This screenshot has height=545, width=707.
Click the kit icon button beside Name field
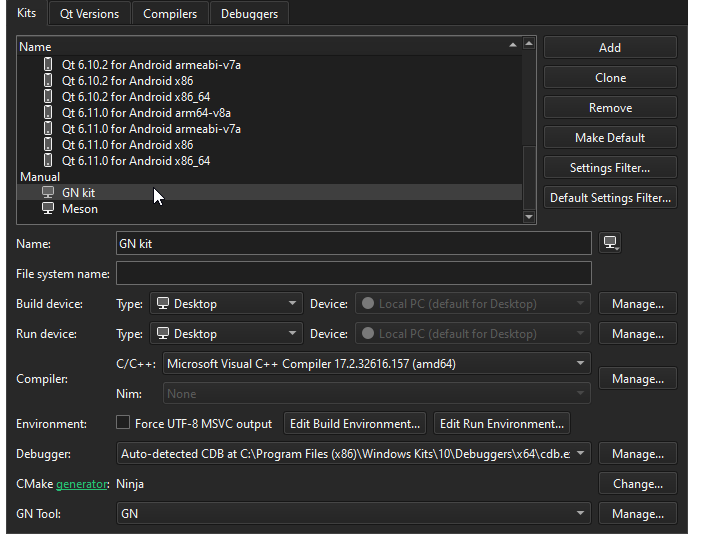coord(610,243)
